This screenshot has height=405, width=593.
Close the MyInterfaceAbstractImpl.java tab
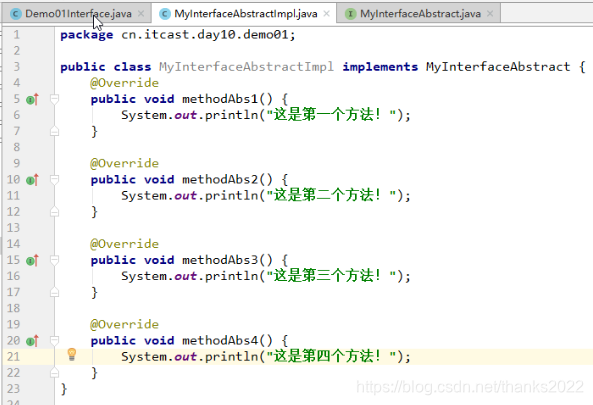pos(327,14)
